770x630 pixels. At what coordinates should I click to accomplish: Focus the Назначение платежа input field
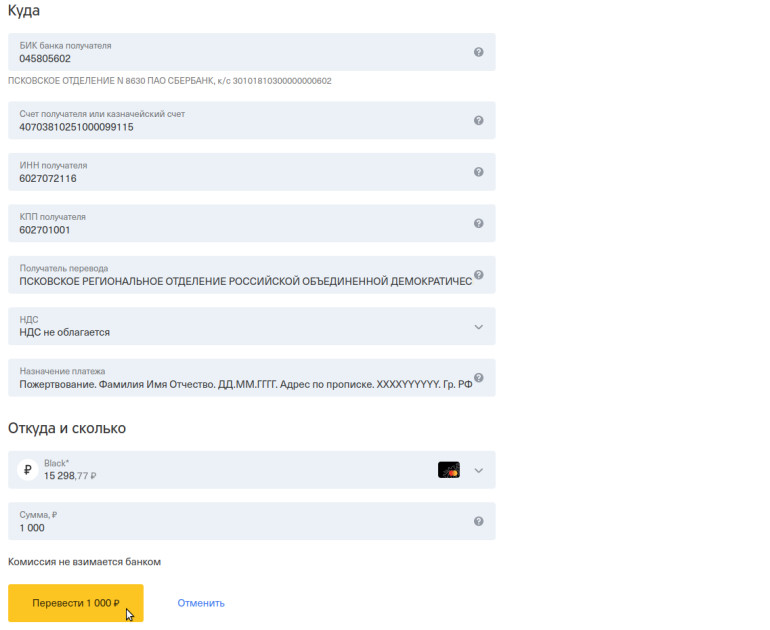[251, 378]
